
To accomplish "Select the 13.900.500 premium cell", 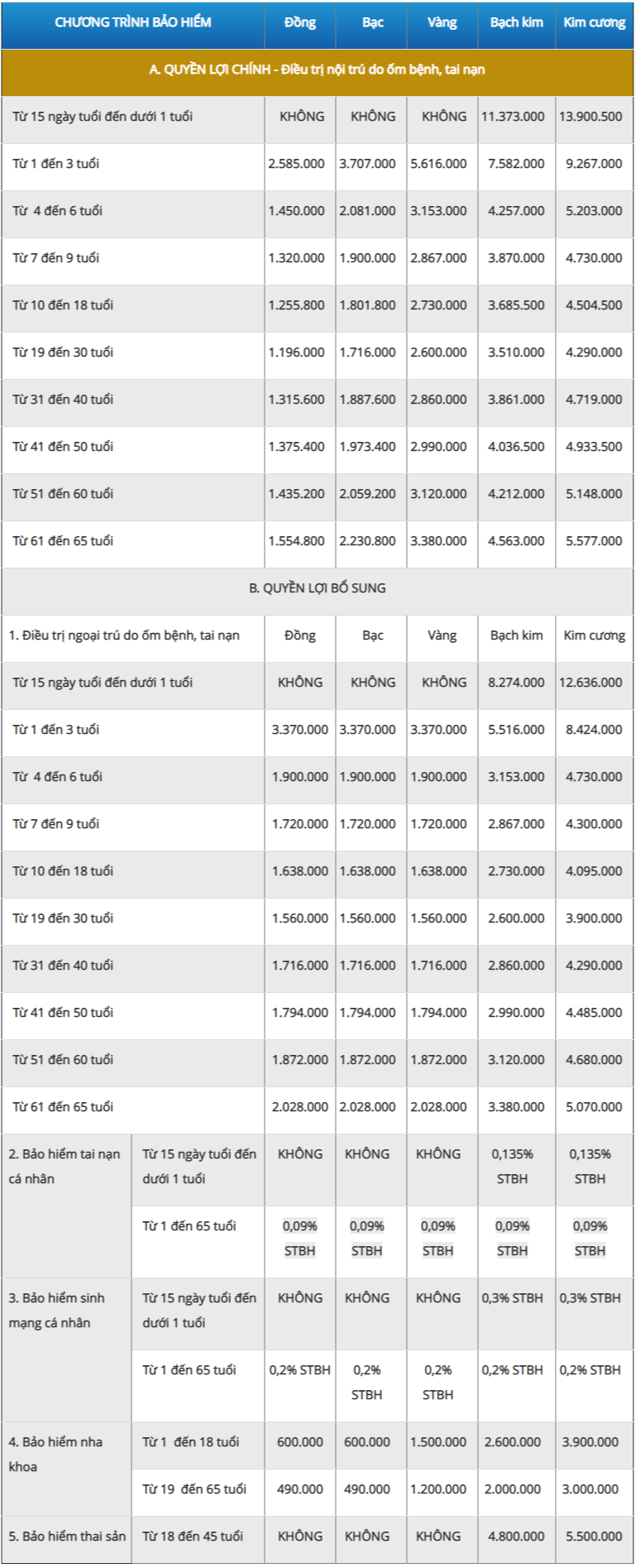I will (591, 117).
